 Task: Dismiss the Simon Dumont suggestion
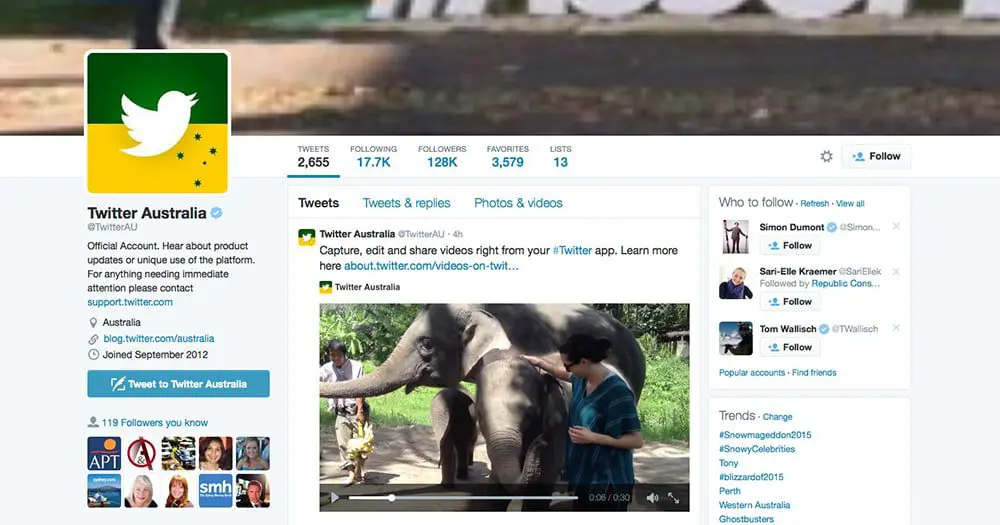(896, 226)
